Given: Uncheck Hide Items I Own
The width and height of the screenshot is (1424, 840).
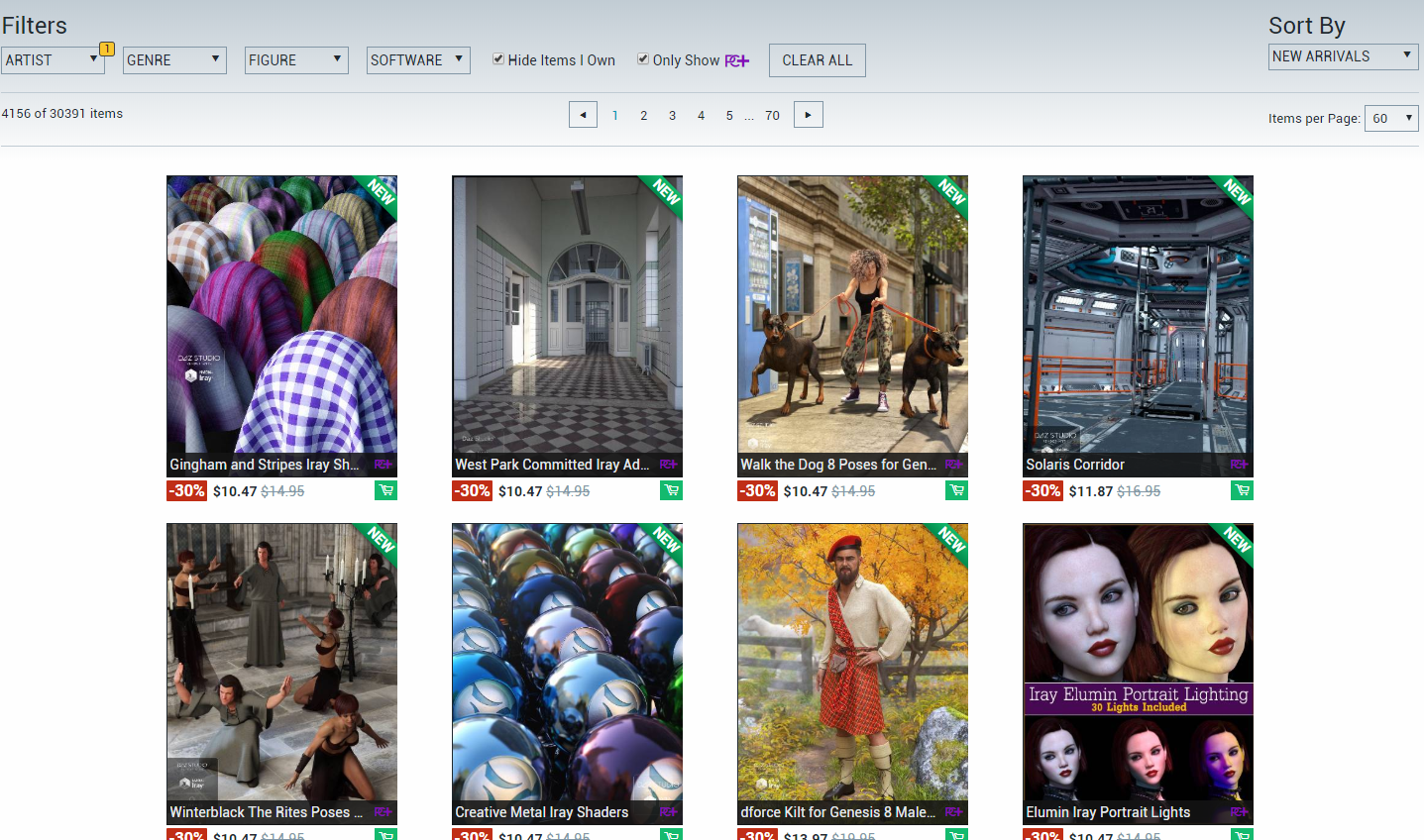Looking at the screenshot, I should point(498,59).
